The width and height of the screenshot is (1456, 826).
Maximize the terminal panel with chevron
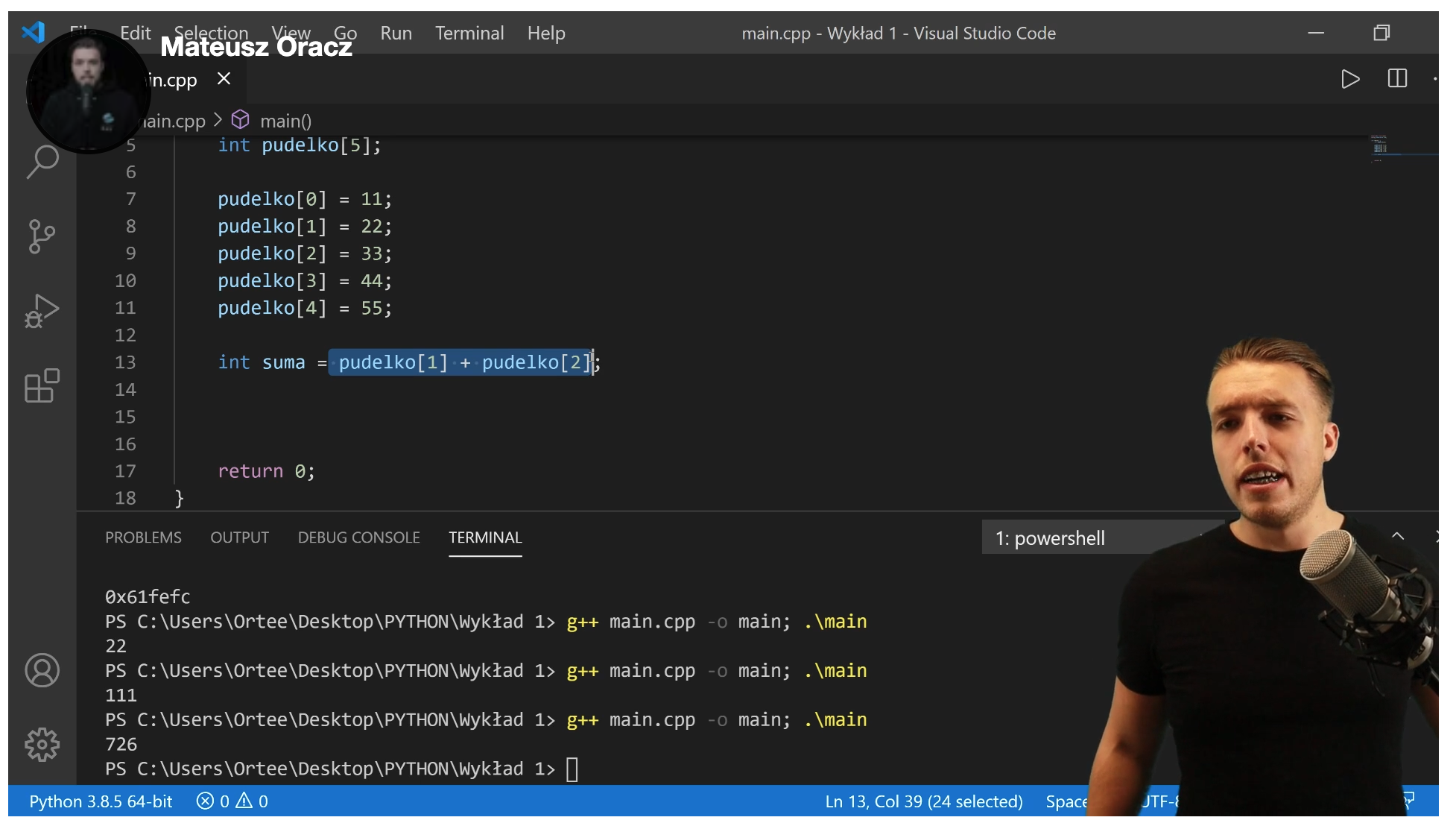[1398, 536]
